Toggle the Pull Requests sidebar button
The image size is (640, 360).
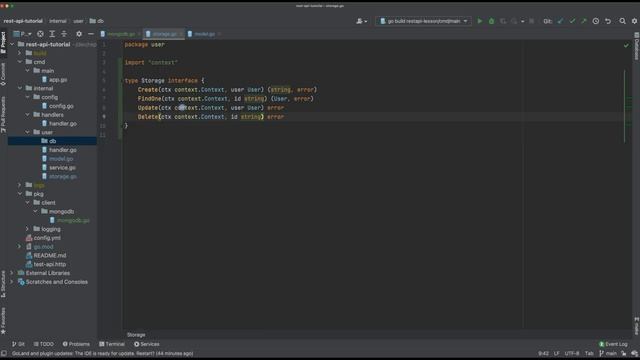(x=3, y=114)
